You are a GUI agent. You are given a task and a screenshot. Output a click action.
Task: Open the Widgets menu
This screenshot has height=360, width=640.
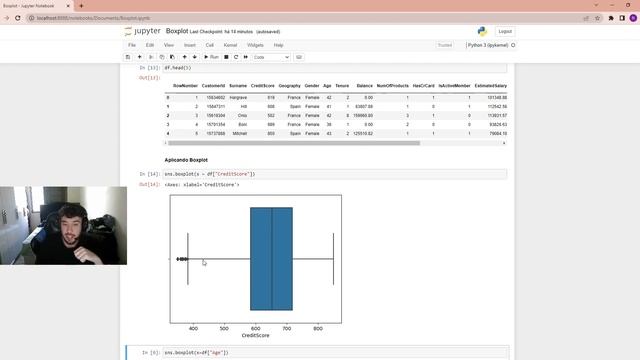coord(255,45)
